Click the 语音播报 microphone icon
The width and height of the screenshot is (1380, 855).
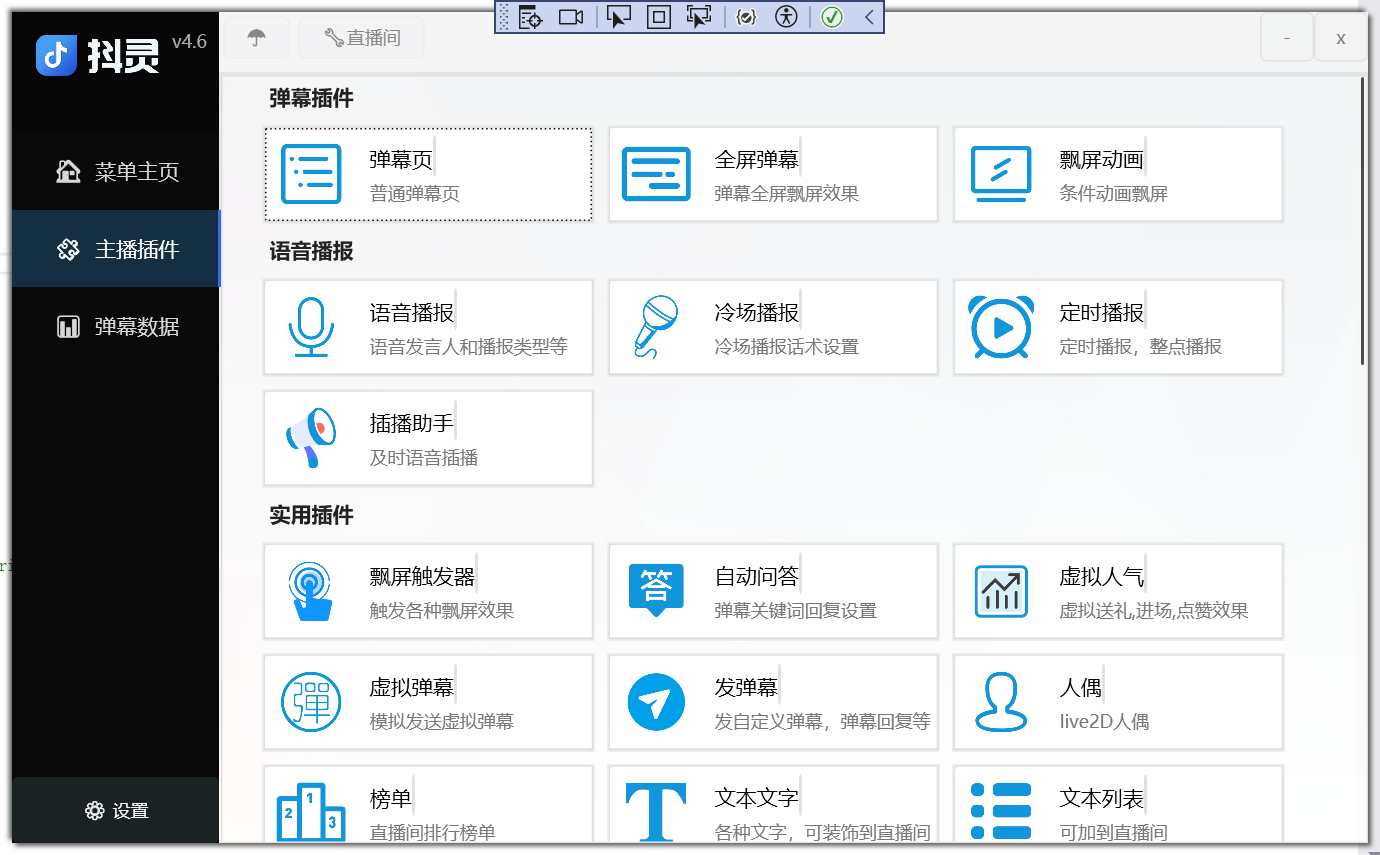click(311, 327)
